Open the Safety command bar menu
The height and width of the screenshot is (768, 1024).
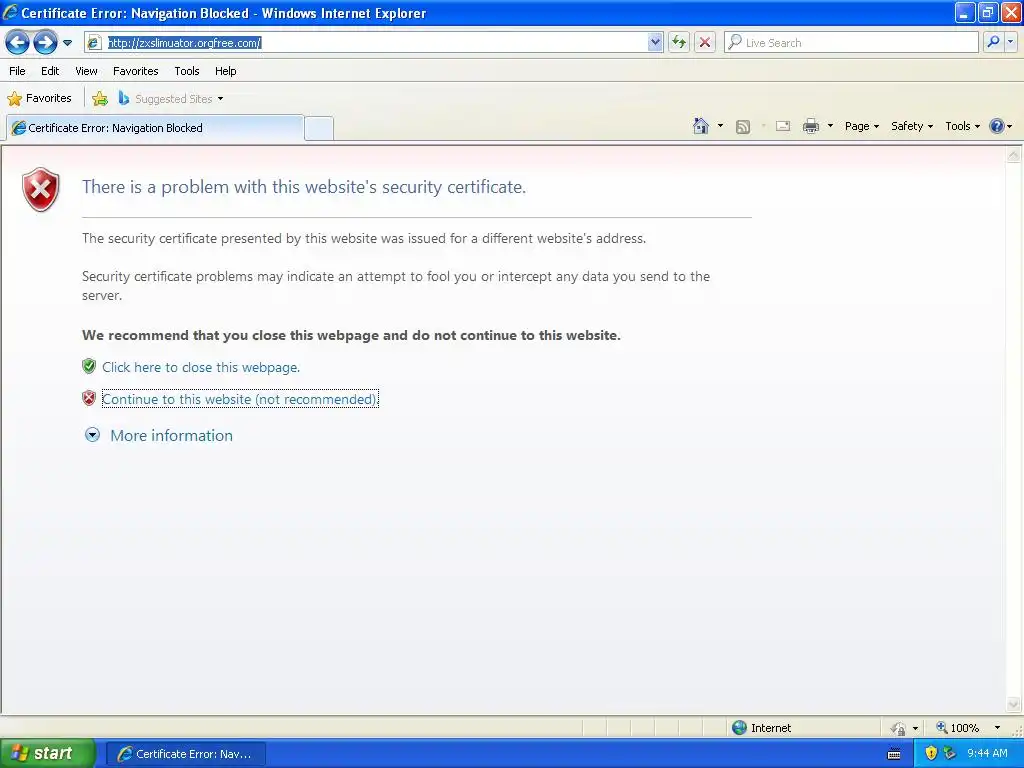click(x=912, y=126)
